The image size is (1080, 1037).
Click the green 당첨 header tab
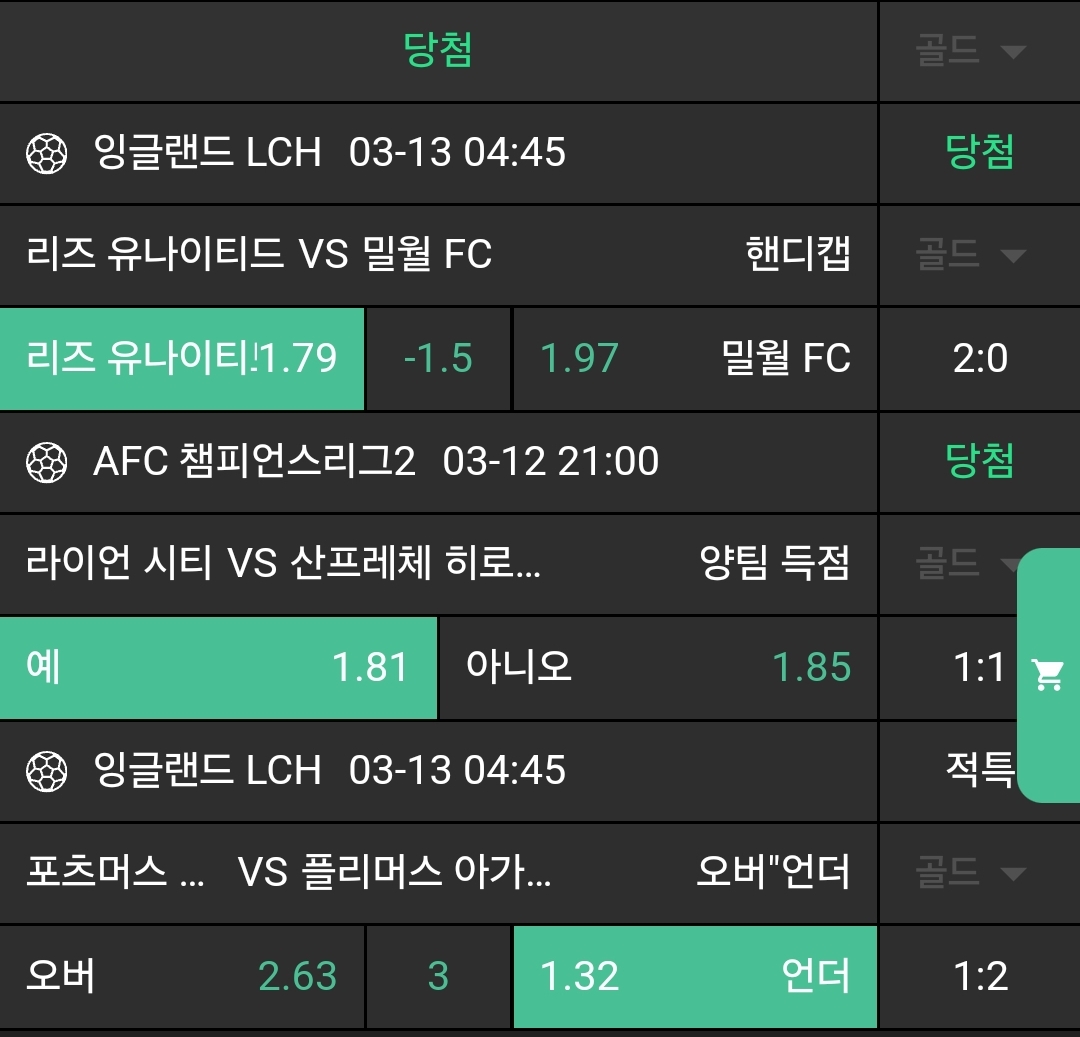(438, 50)
